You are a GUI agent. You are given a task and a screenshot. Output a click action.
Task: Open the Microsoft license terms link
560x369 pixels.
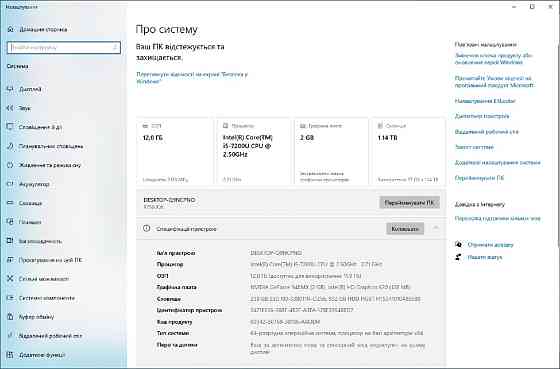click(494, 81)
